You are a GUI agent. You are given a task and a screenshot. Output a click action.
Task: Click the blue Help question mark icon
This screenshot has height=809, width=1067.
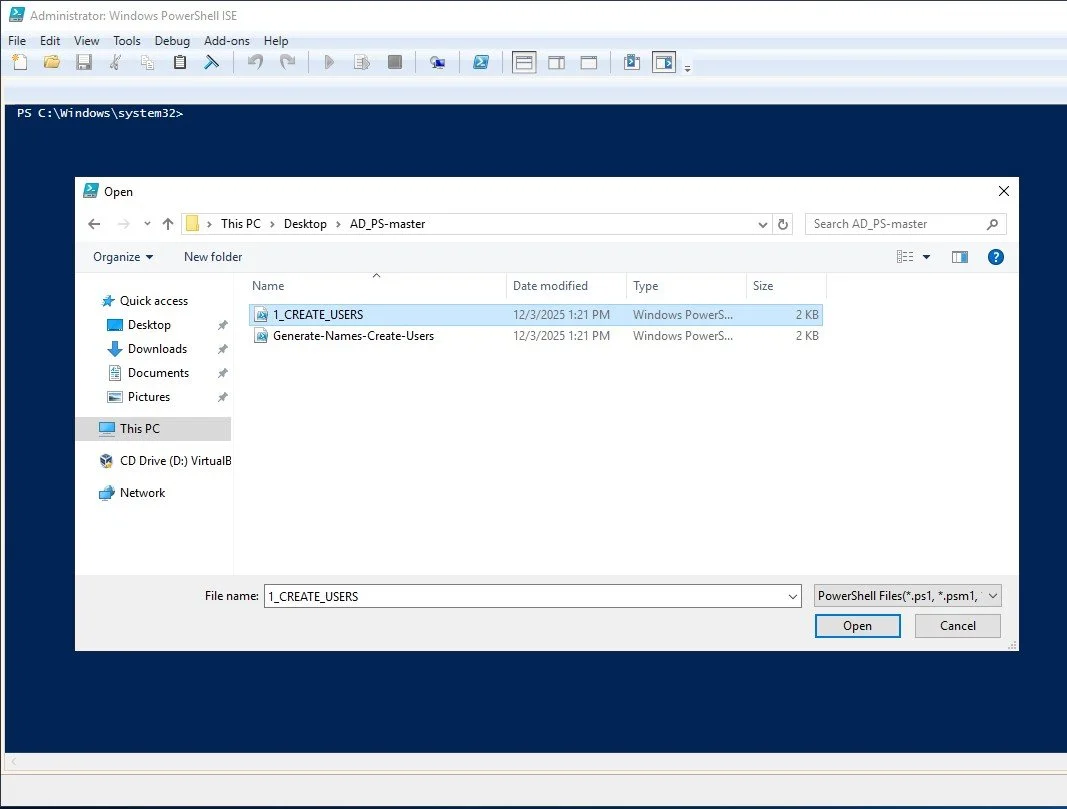click(x=996, y=257)
